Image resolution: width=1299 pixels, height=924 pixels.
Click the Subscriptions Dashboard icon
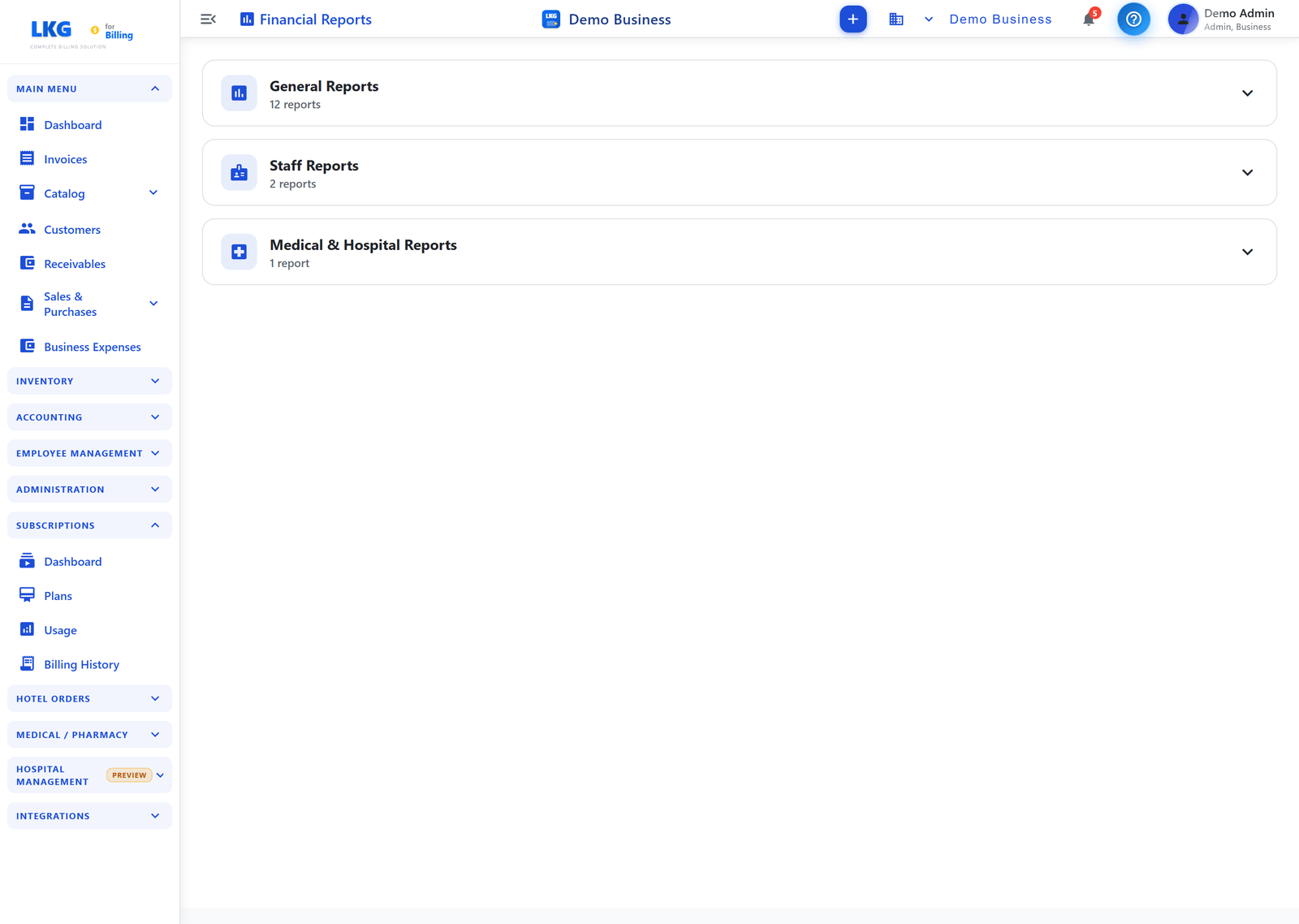[x=27, y=560]
